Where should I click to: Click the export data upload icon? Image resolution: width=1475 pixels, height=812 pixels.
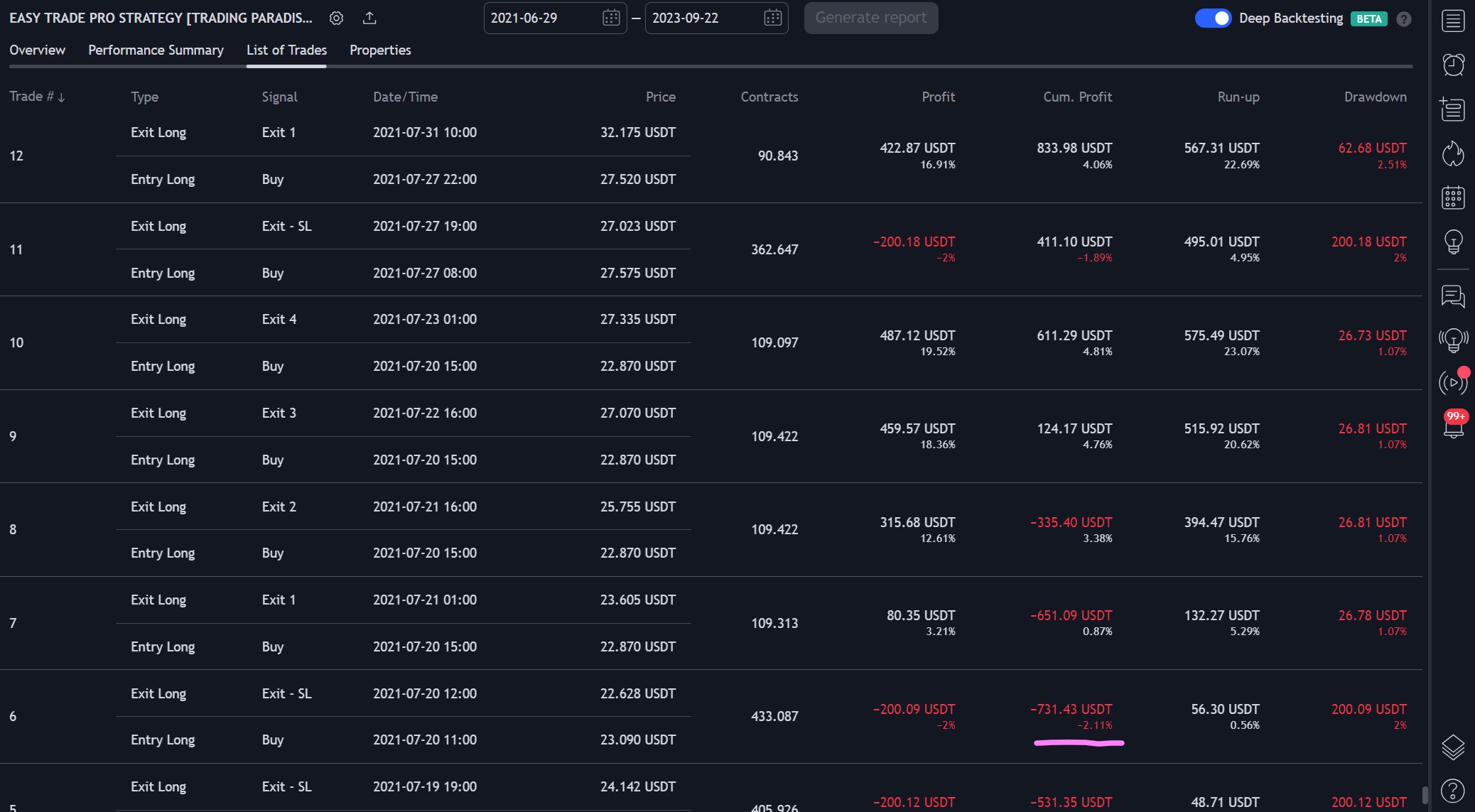pos(369,18)
